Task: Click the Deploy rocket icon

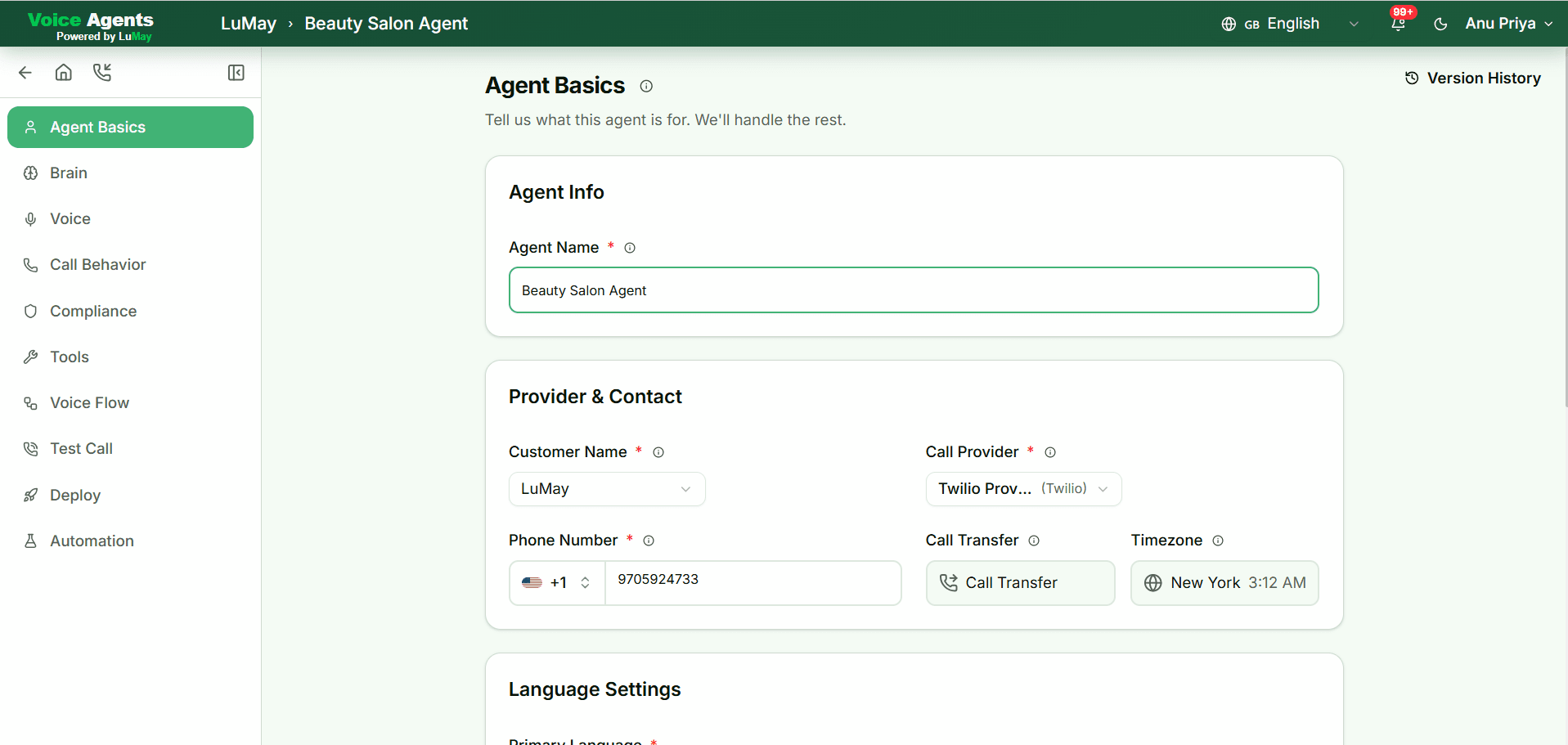Action: tap(31, 495)
